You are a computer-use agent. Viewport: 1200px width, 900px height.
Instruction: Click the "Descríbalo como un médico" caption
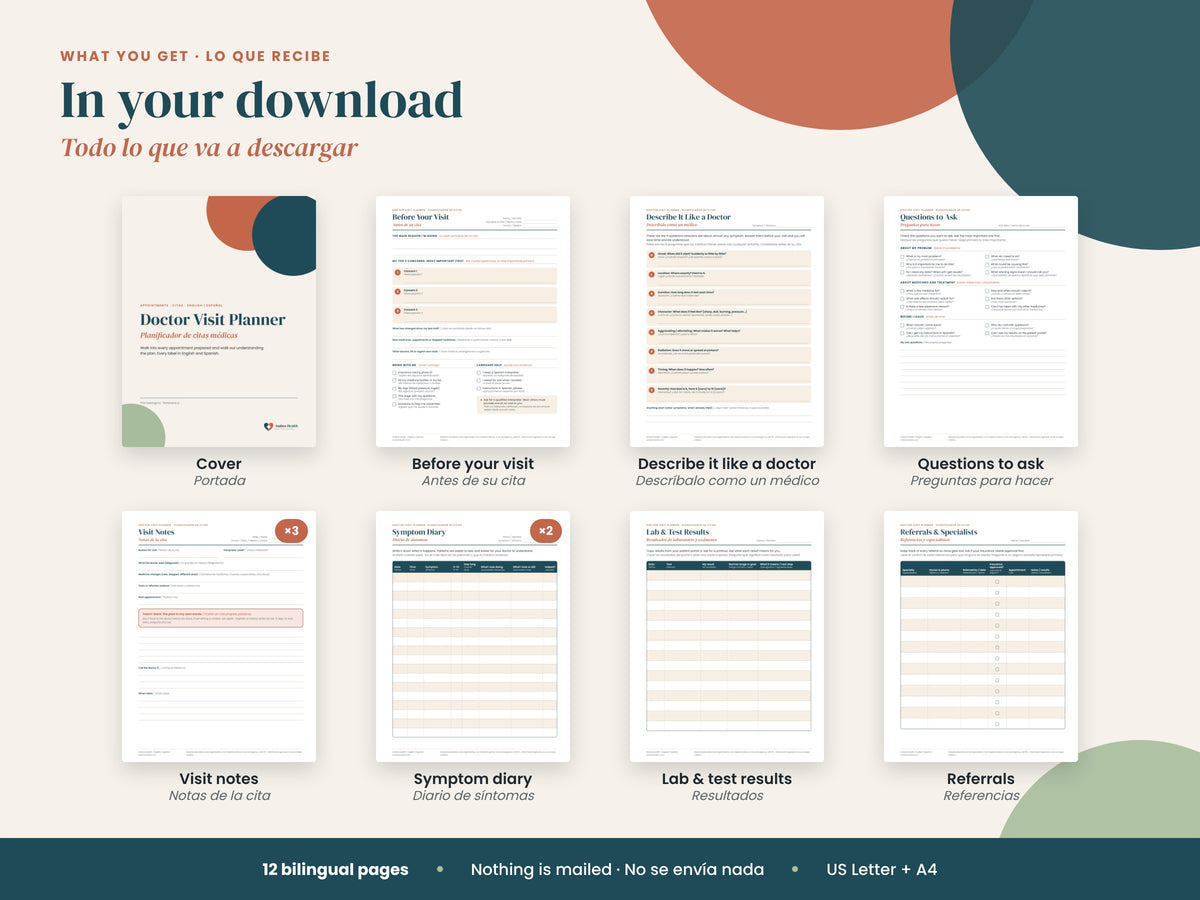(727, 481)
